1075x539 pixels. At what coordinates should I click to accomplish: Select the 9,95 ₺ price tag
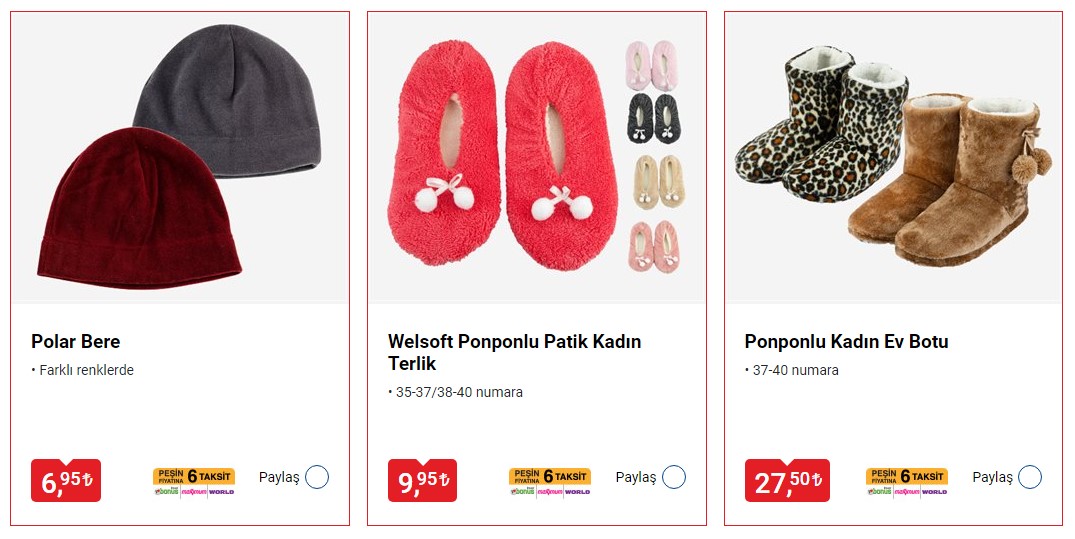coord(422,481)
